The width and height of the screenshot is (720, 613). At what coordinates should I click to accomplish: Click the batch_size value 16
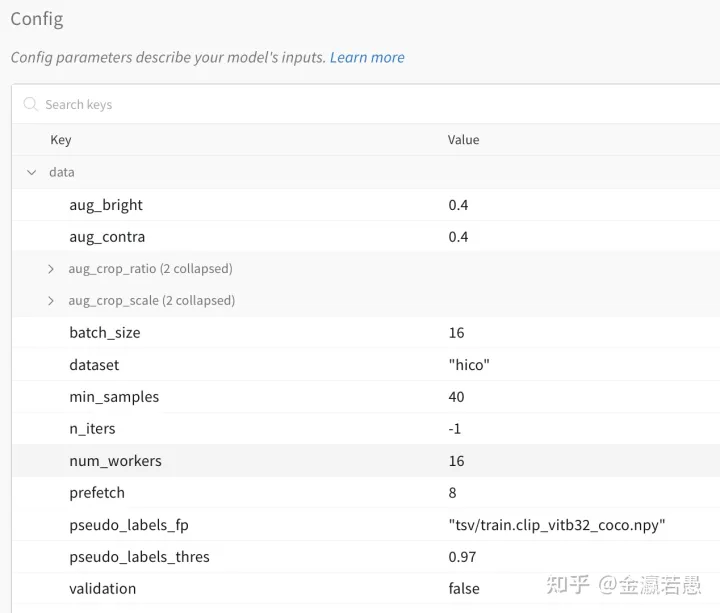click(456, 332)
